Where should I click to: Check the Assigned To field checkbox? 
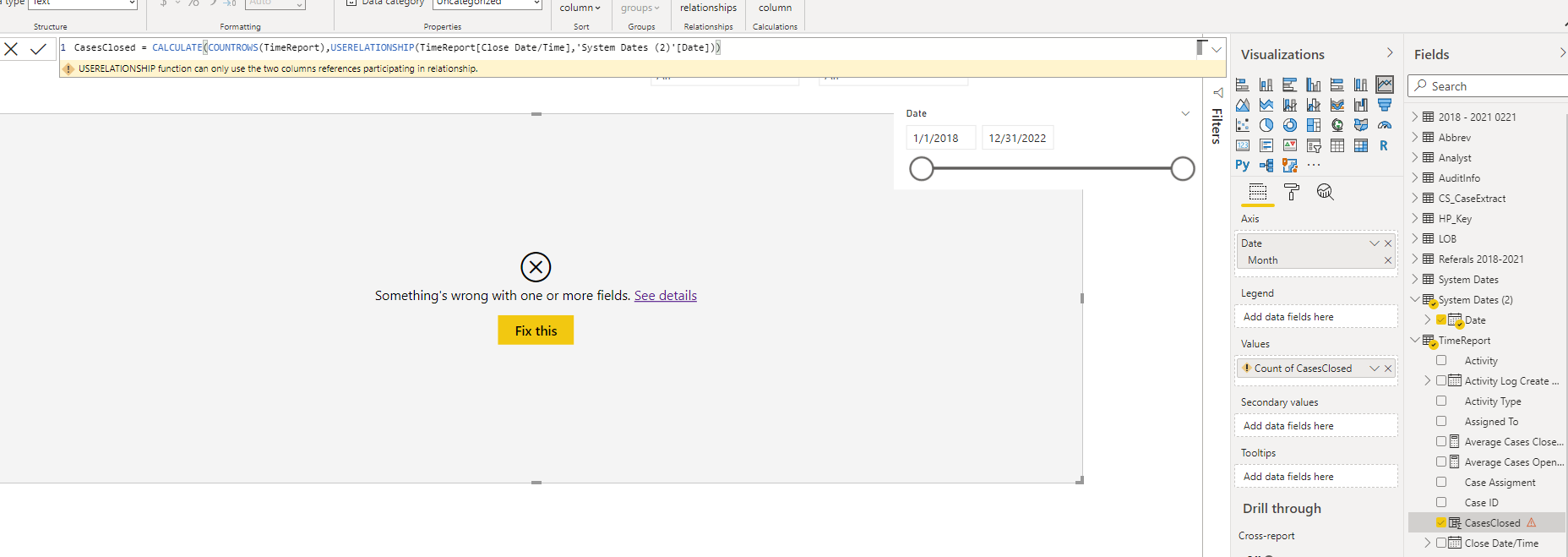1441,421
